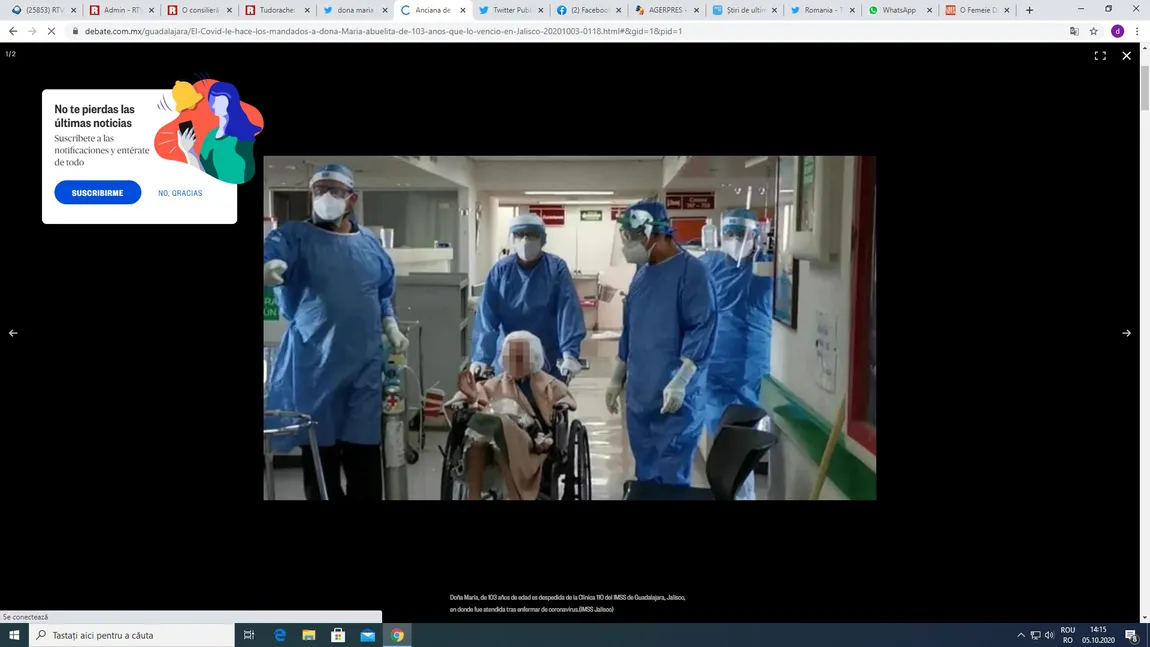Click the address bar URL
This screenshot has width=1150, height=647.
tap(384, 32)
